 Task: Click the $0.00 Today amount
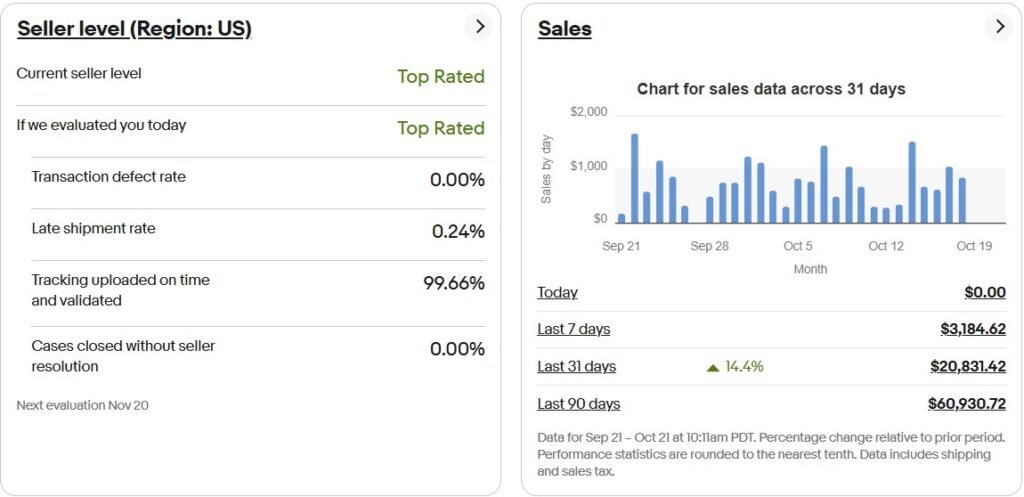(x=984, y=292)
